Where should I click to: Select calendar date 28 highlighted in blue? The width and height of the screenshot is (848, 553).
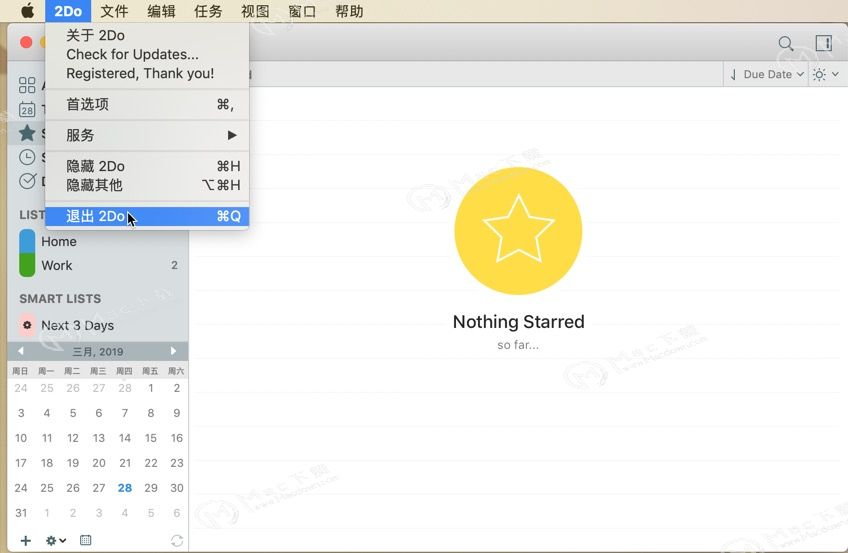pos(125,488)
